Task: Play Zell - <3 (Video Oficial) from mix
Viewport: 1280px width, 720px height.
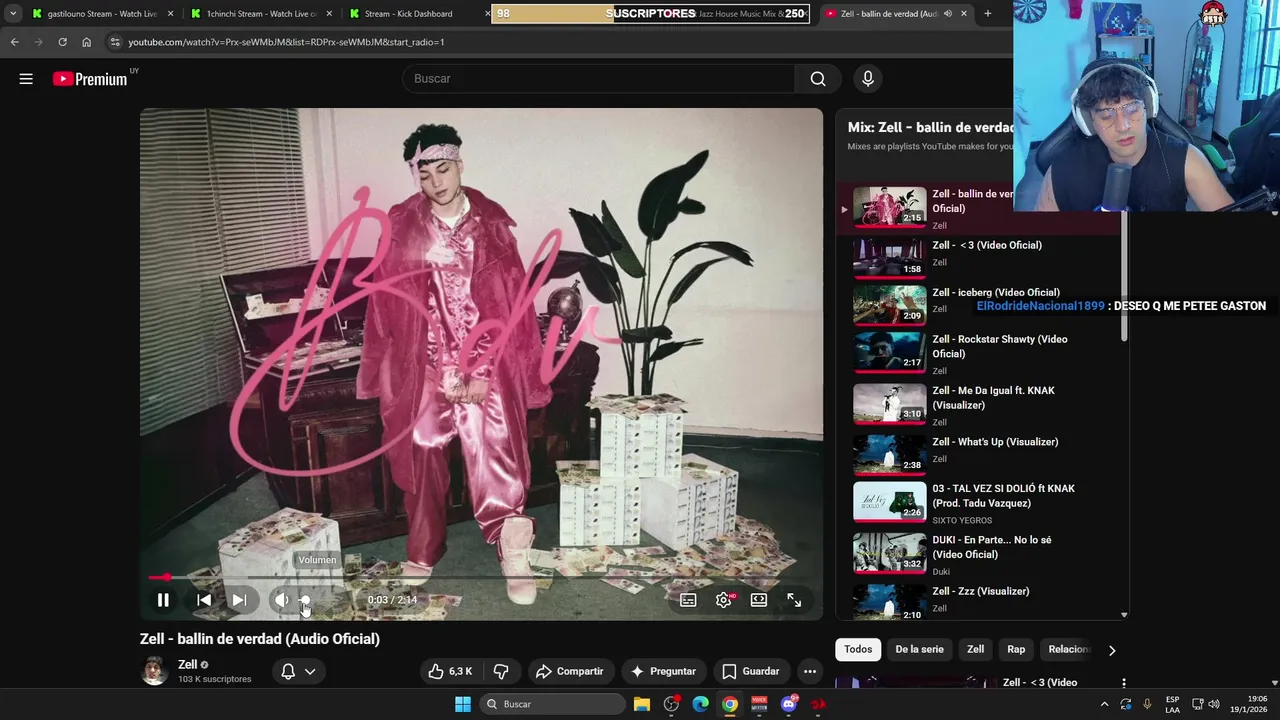Action: (980, 256)
